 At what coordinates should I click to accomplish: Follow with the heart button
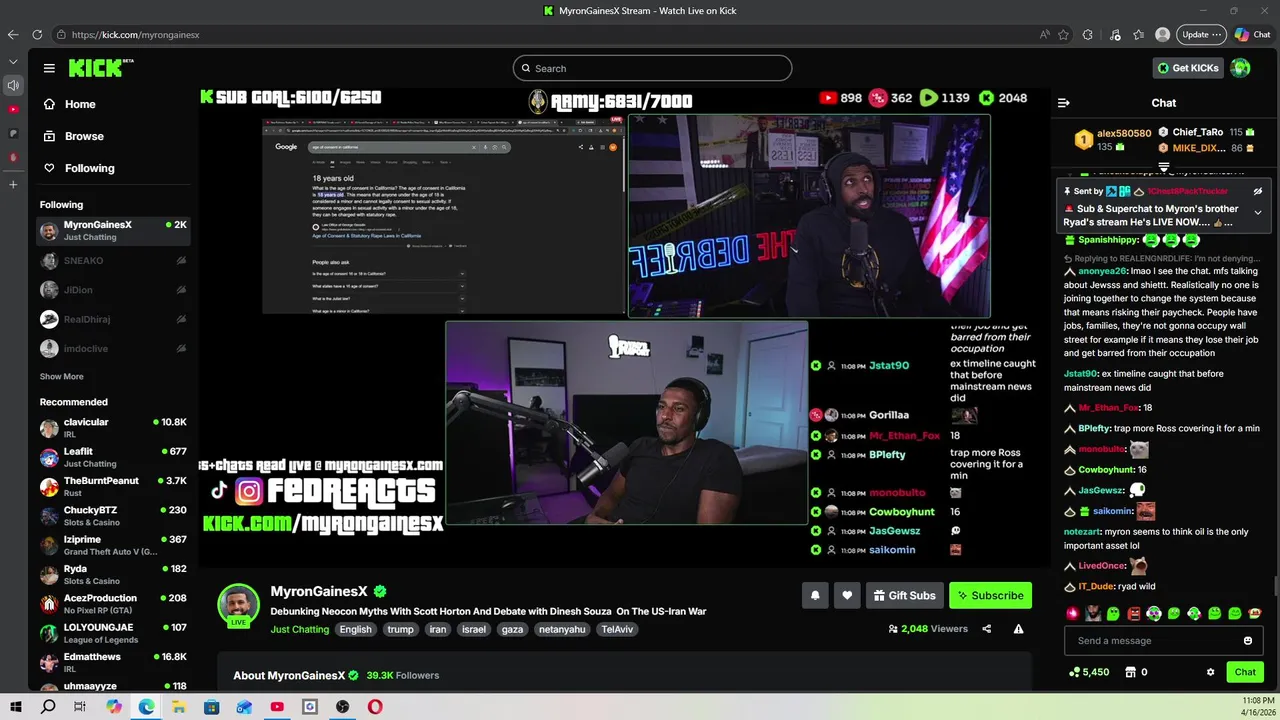tap(847, 595)
